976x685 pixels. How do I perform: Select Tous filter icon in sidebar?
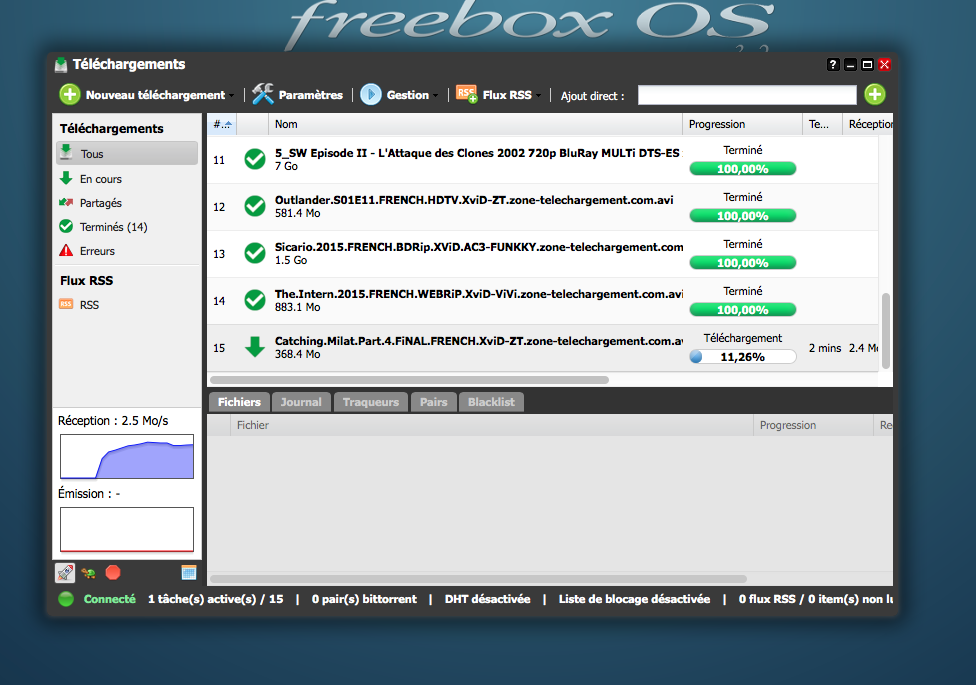[x=66, y=153]
